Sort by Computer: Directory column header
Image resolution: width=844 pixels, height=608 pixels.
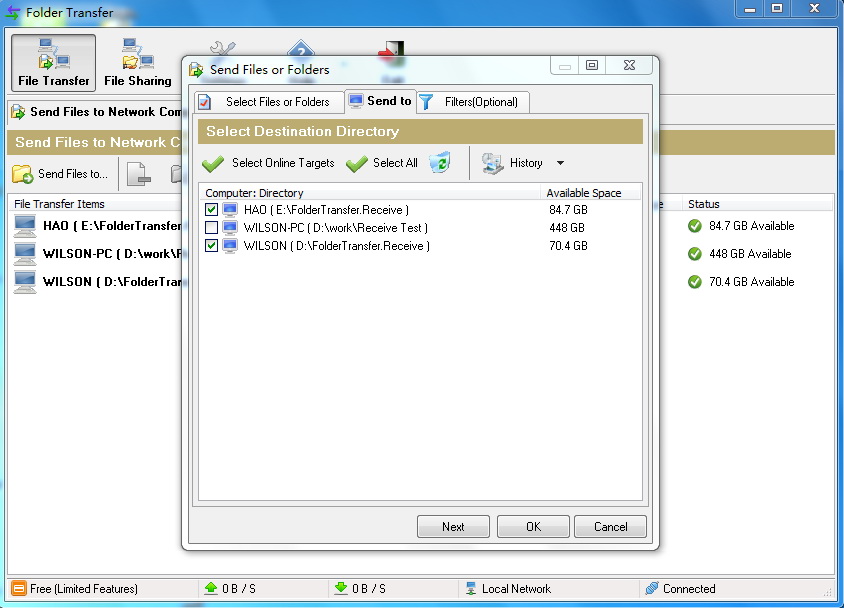(369, 193)
